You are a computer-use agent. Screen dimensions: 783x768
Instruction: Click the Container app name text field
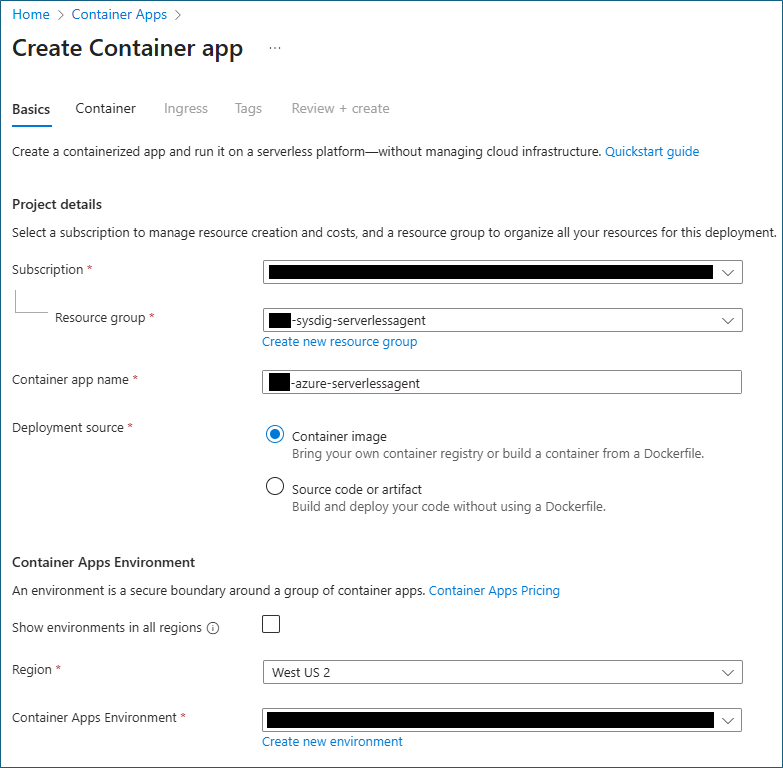coord(502,382)
